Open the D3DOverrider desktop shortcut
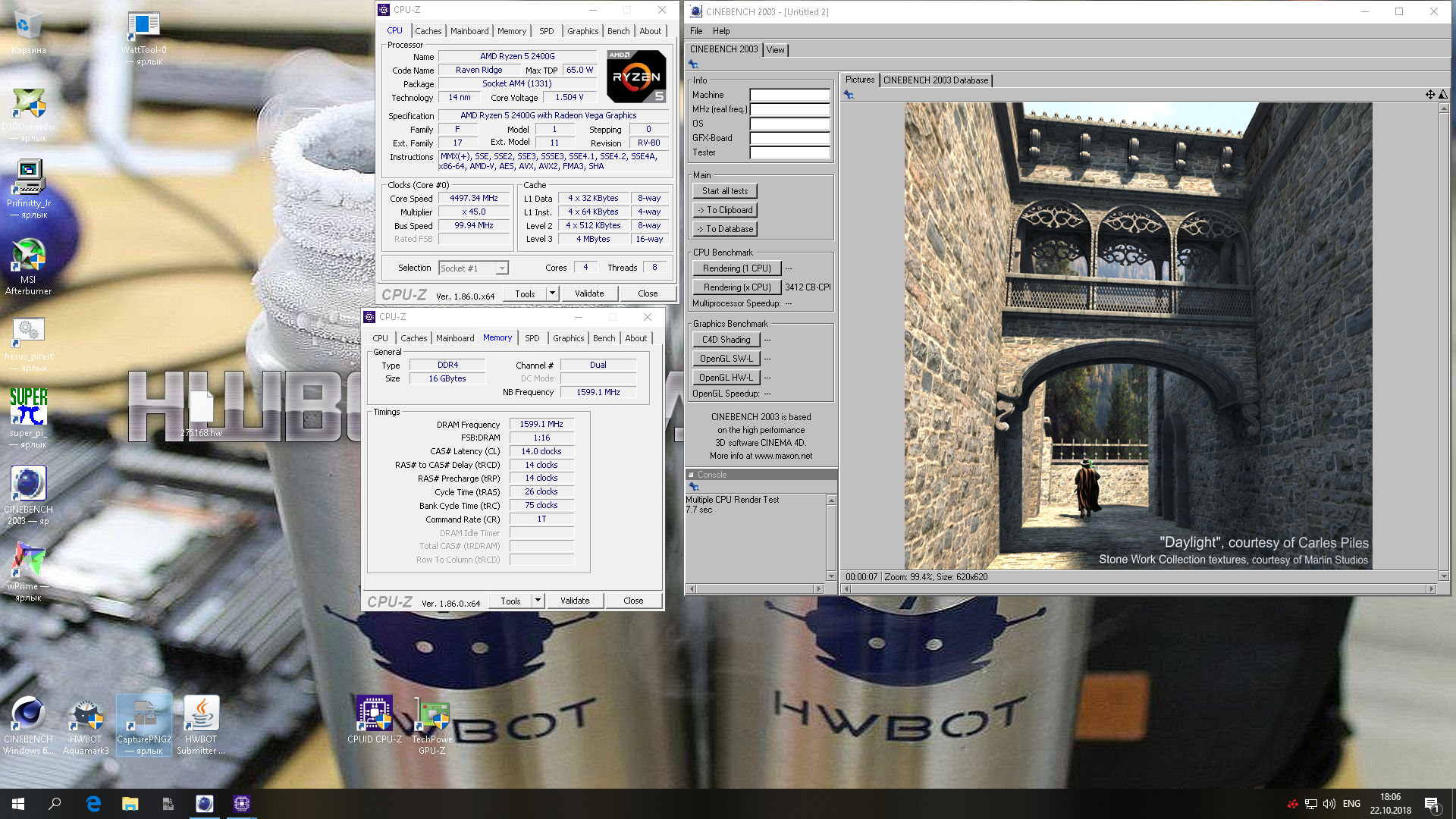Screen dimensions: 1456x819 click(28, 114)
